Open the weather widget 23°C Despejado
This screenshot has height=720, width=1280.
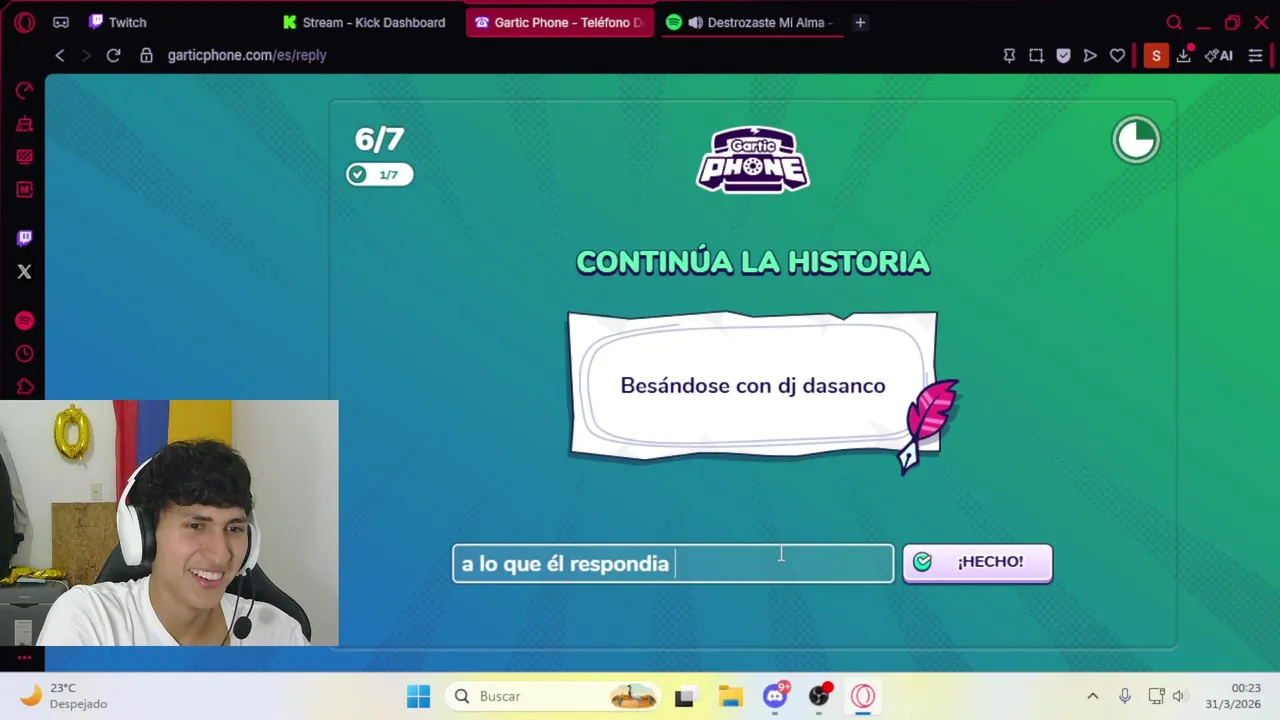(x=64, y=696)
